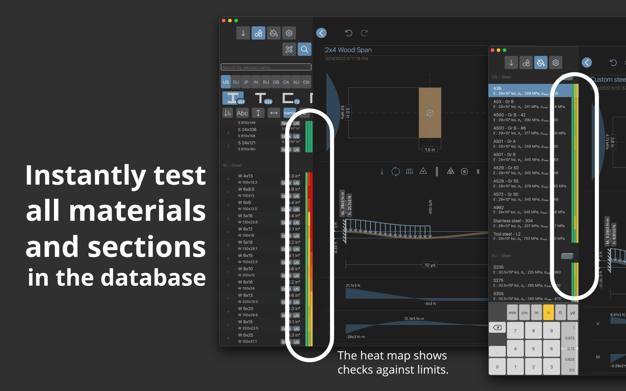Image resolution: width=626 pixels, height=391 pixels.
Task: Select GB region tab
Action: point(276,82)
